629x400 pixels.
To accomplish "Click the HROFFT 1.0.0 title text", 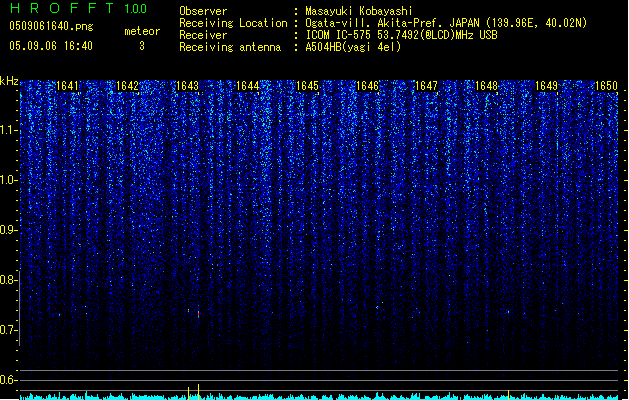I will [x=78, y=8].
